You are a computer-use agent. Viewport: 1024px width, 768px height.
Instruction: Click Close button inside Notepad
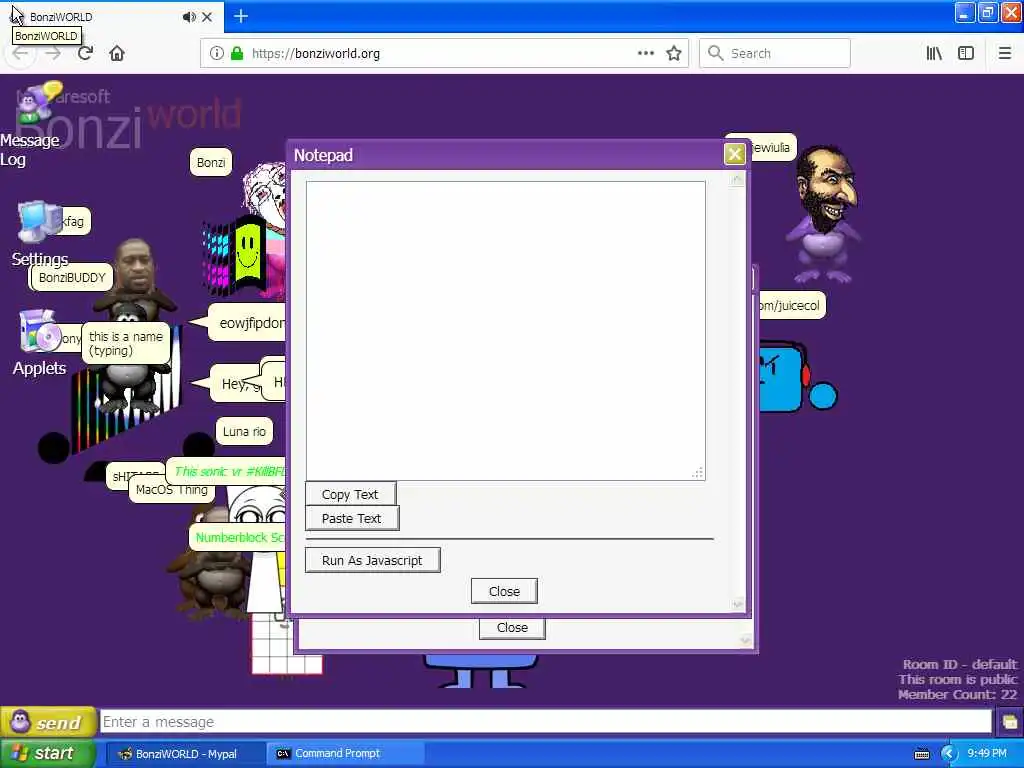pyautogui.click(x=504, y=591)
